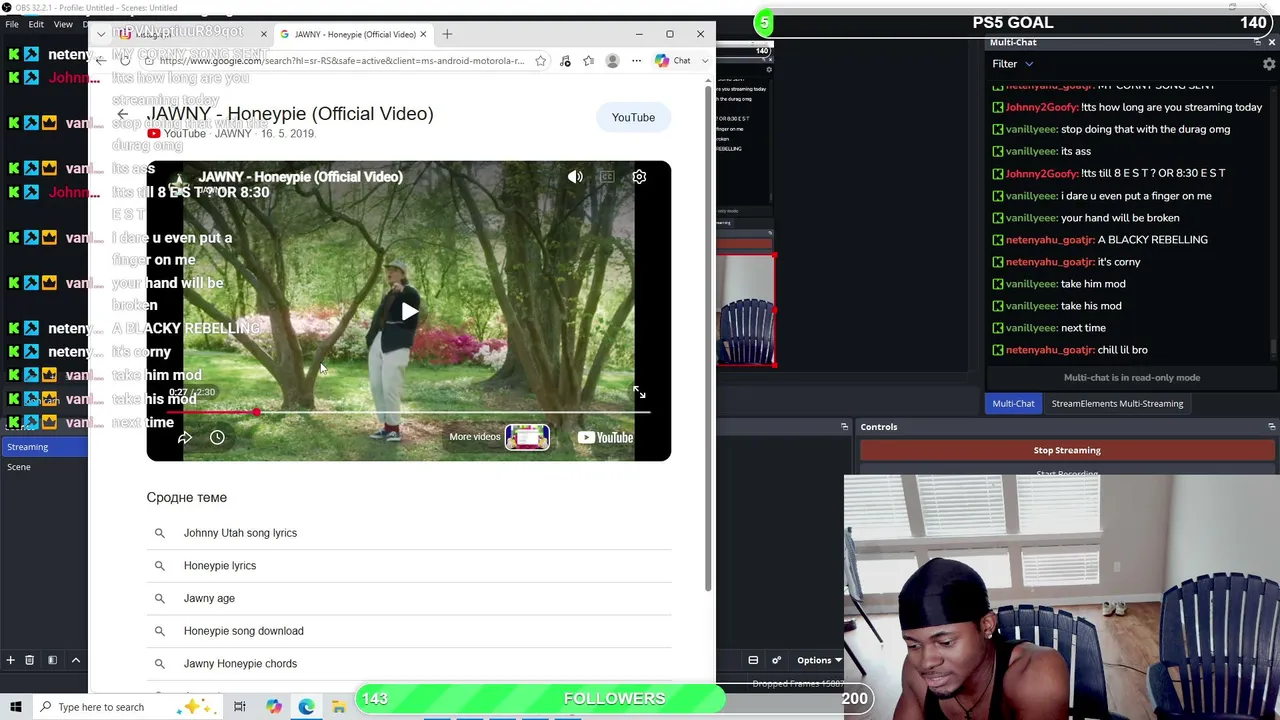The width and height of the screenshot is (1280, 720).
Task: Open the browser profile icon
Action: (x=612, y=61)
